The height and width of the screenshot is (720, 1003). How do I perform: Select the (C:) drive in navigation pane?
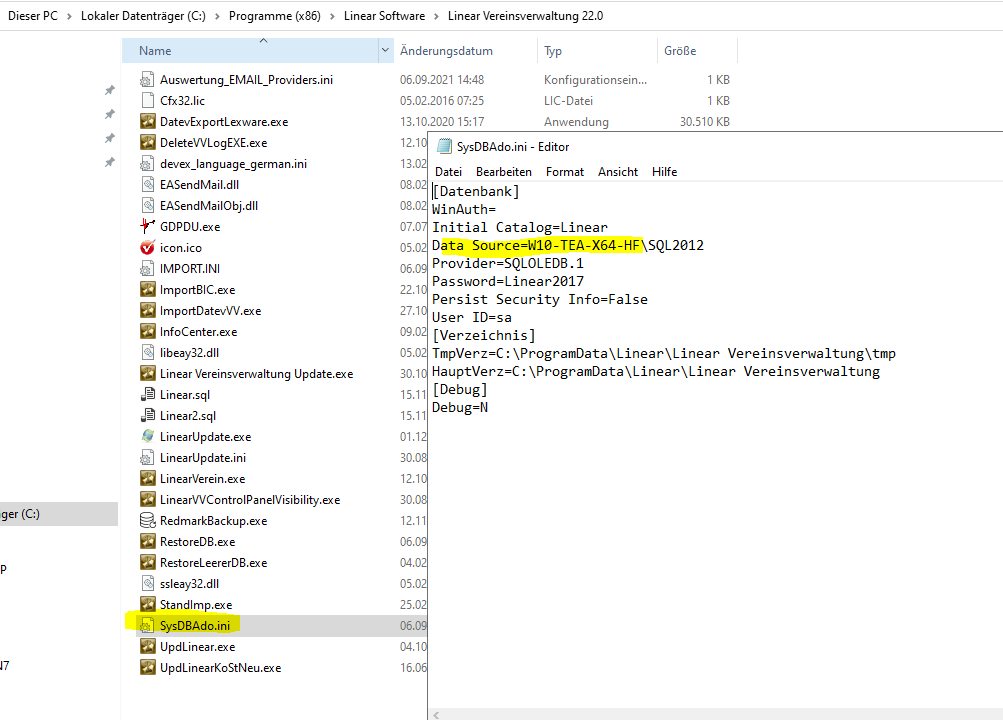click(x=59, y=514)
